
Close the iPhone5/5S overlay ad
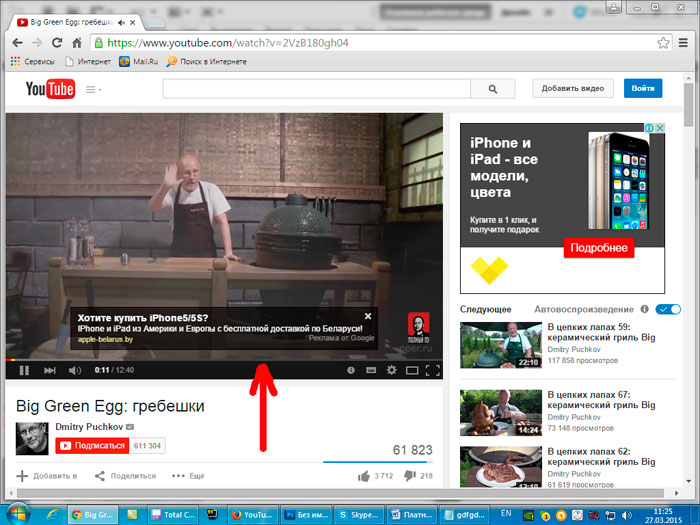coord(368,316)
